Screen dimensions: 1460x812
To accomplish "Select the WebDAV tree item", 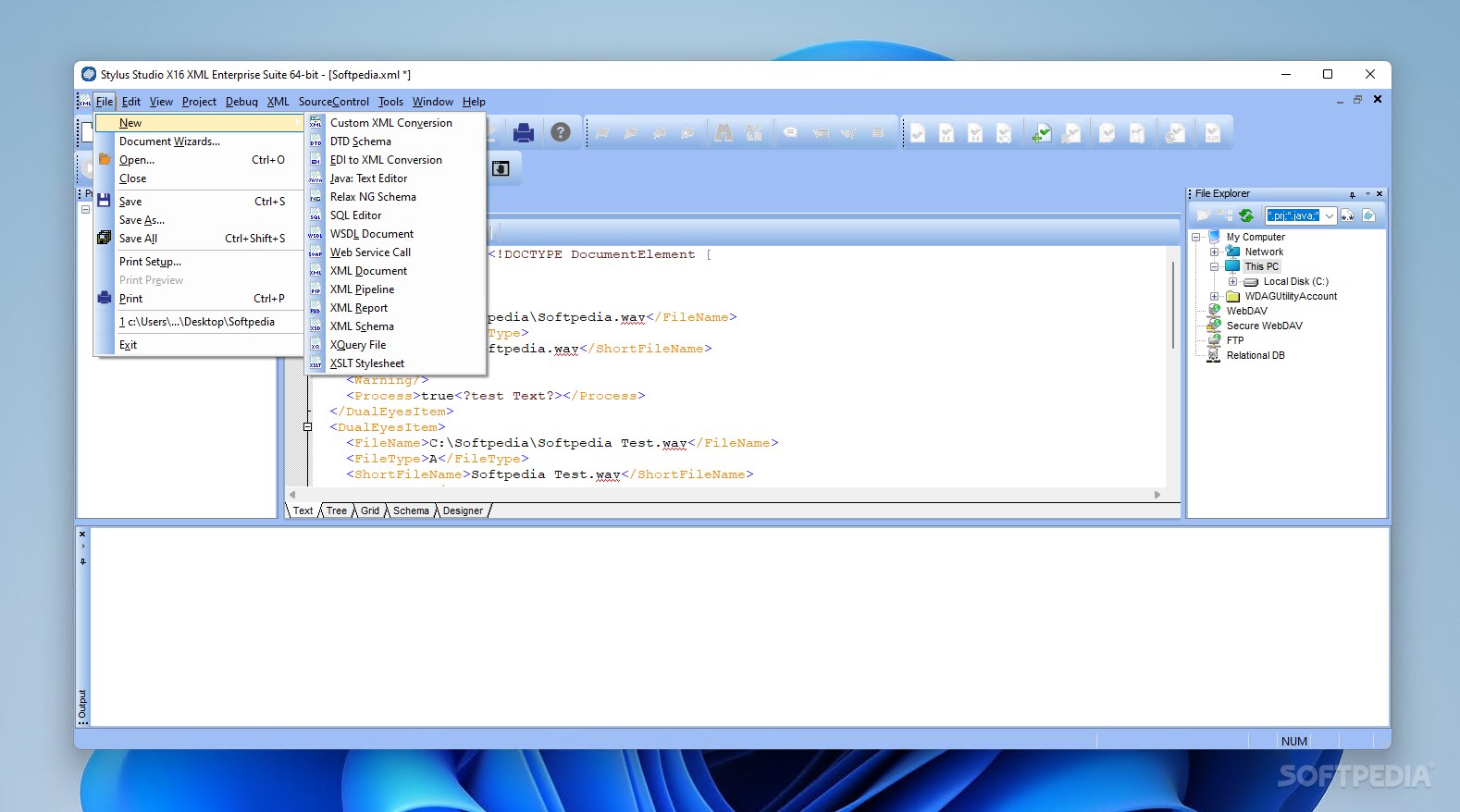I will (x=1246, y=311).
